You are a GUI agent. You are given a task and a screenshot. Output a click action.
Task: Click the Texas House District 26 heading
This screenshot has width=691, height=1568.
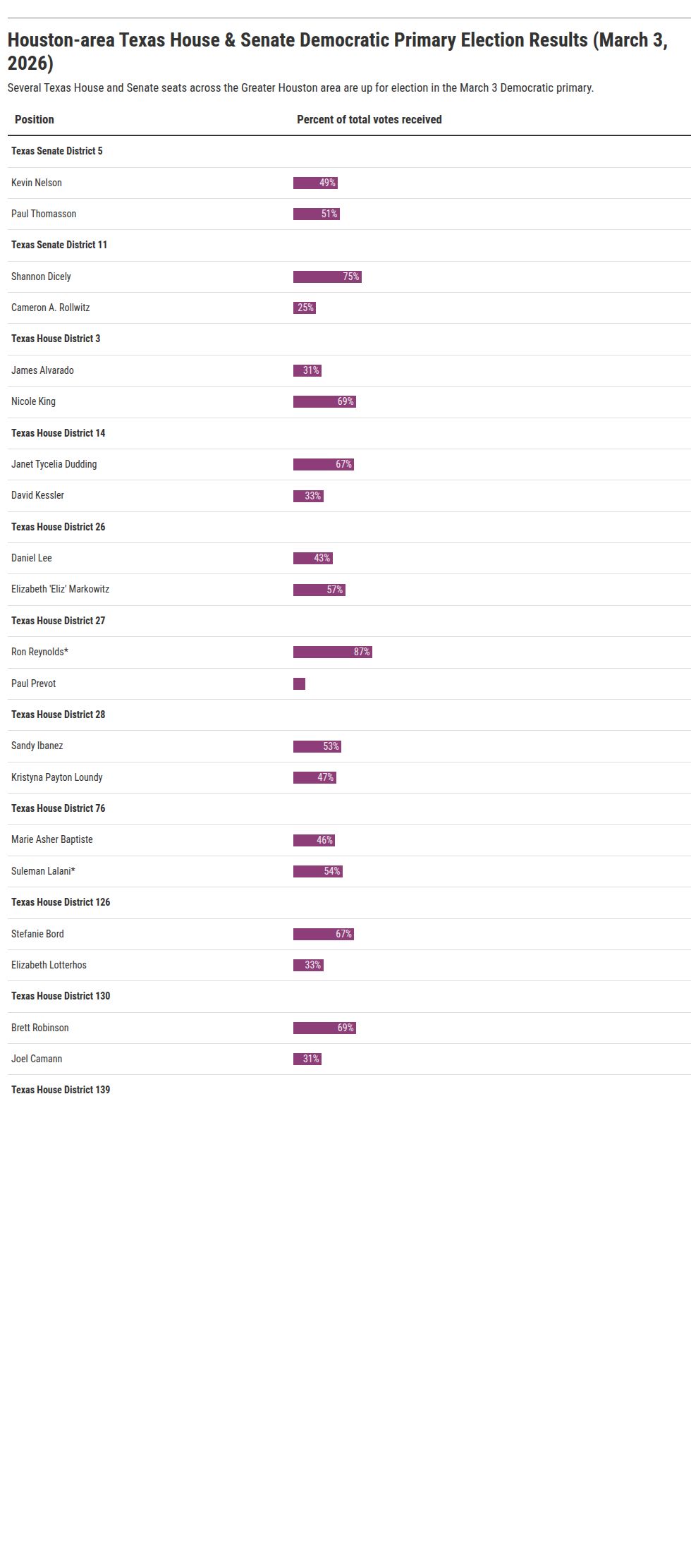click(58, 527)
